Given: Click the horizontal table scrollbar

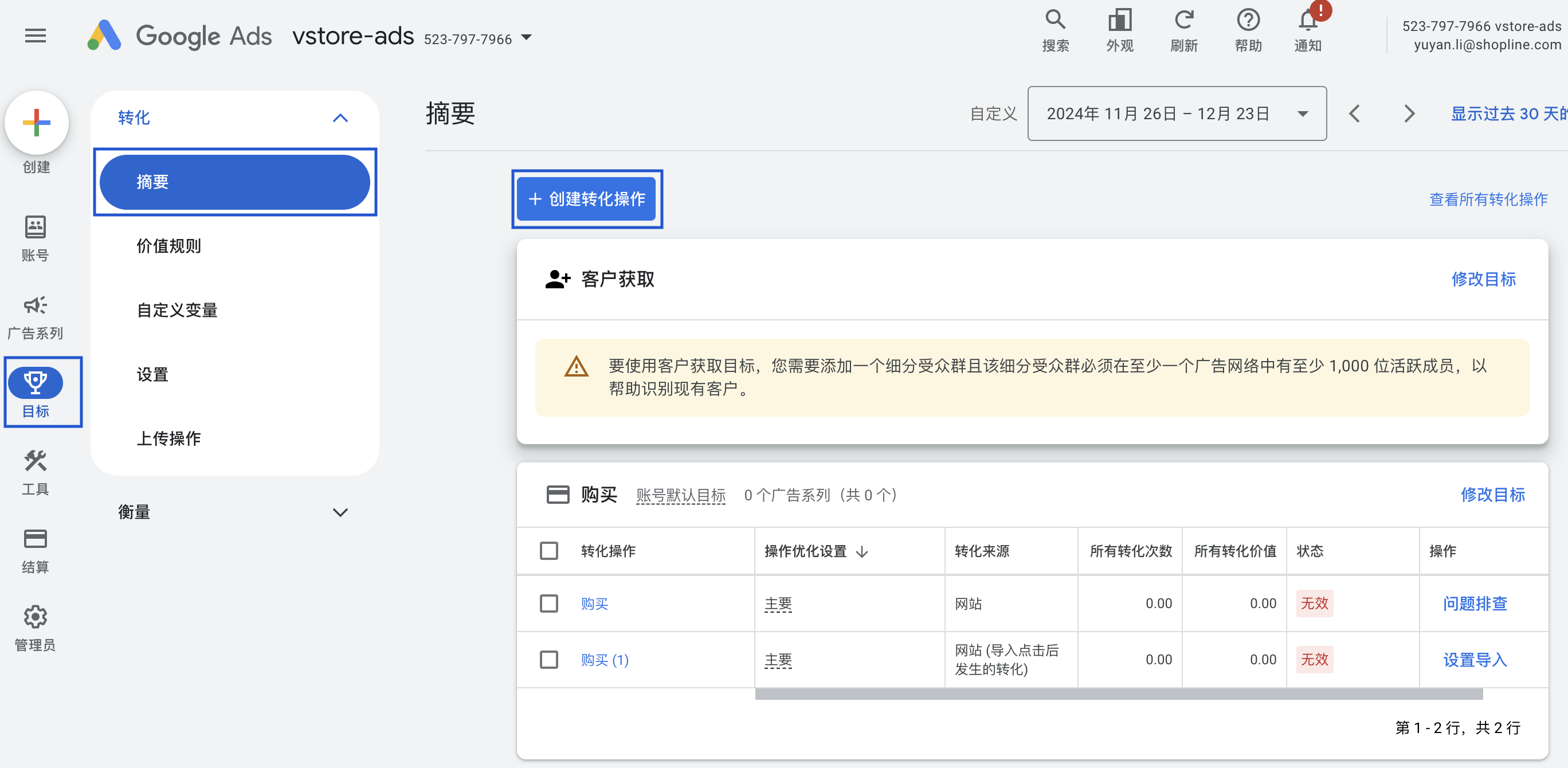Looking at the screenshot, I should tap(1119, 695).
